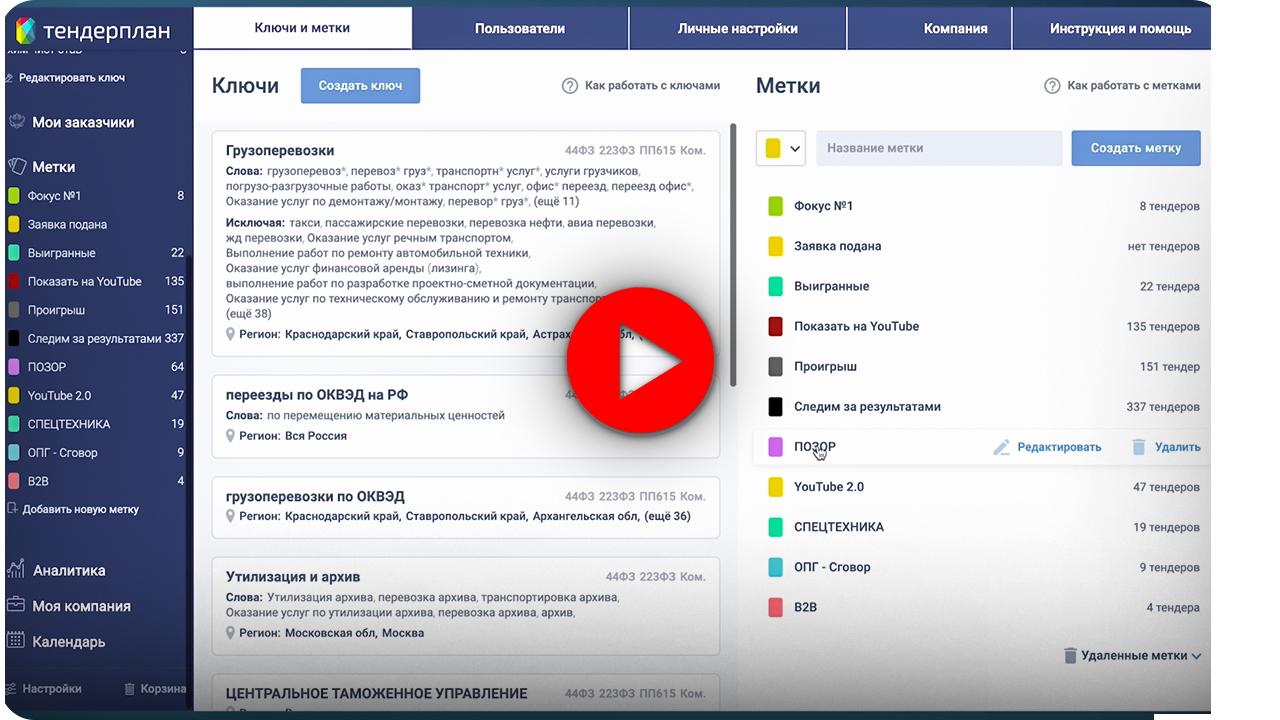
Task: Play the video with the red play button
Action: pos(640,360)
